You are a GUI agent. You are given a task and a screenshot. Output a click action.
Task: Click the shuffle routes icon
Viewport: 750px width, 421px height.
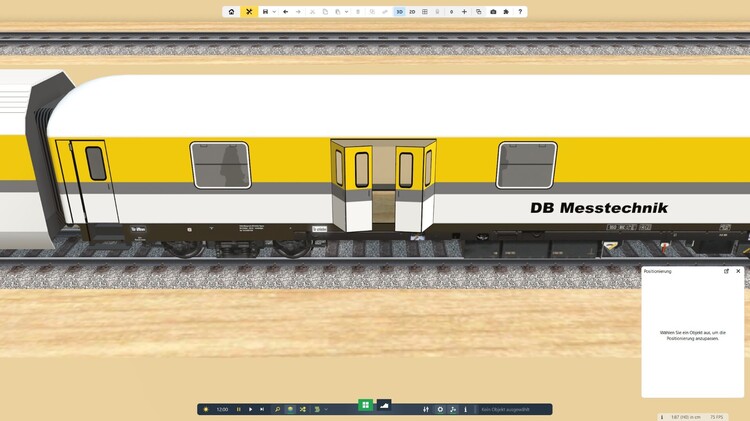[303, 410]
